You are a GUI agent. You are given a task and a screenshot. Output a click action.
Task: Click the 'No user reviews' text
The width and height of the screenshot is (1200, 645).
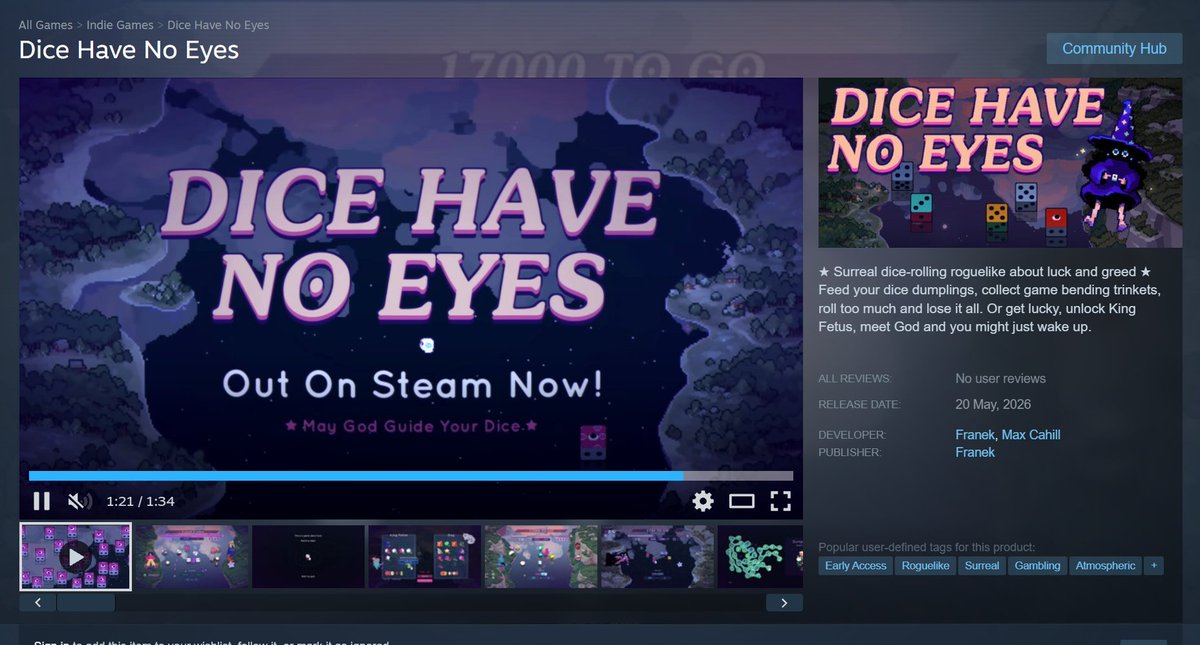pos(1000,379)
